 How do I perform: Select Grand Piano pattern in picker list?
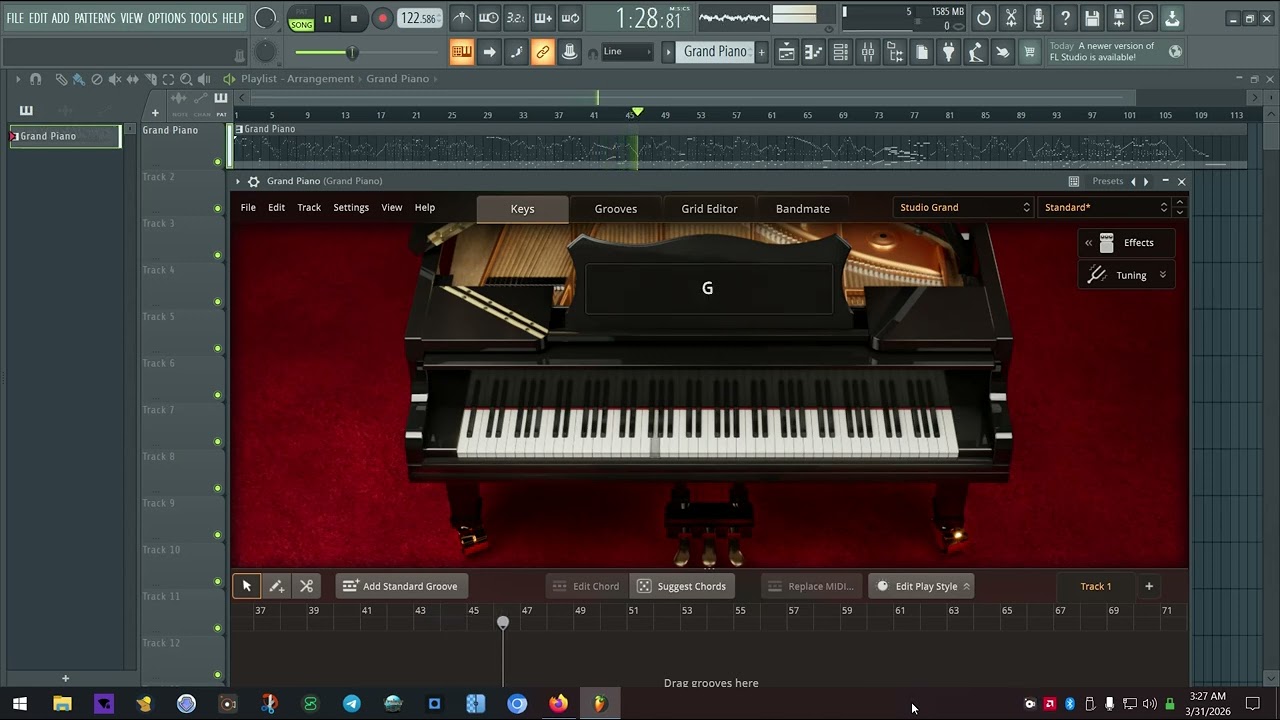(65, 136)
